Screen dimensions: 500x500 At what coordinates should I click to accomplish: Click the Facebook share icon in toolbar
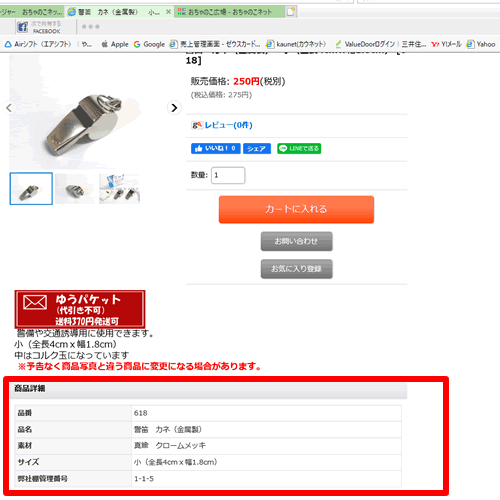click(x=22, y=27)
